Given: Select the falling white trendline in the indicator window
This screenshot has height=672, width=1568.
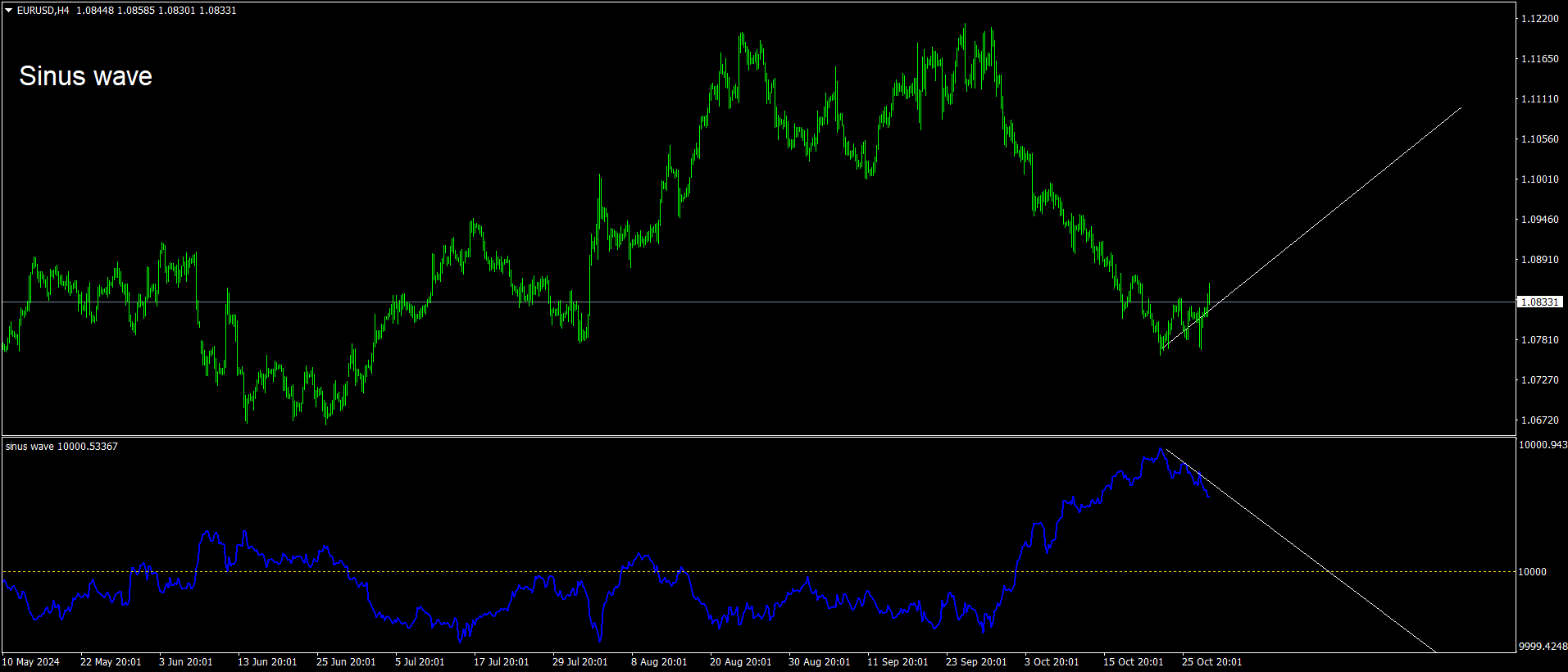Looking at the screenshot, I should 1299,550.
